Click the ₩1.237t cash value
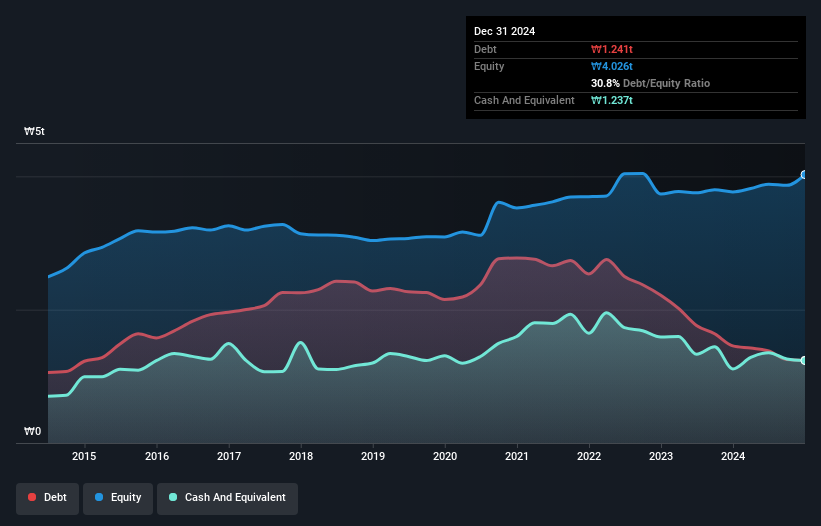The height and width of the screenshot is (526, 821). click(612, 100)
